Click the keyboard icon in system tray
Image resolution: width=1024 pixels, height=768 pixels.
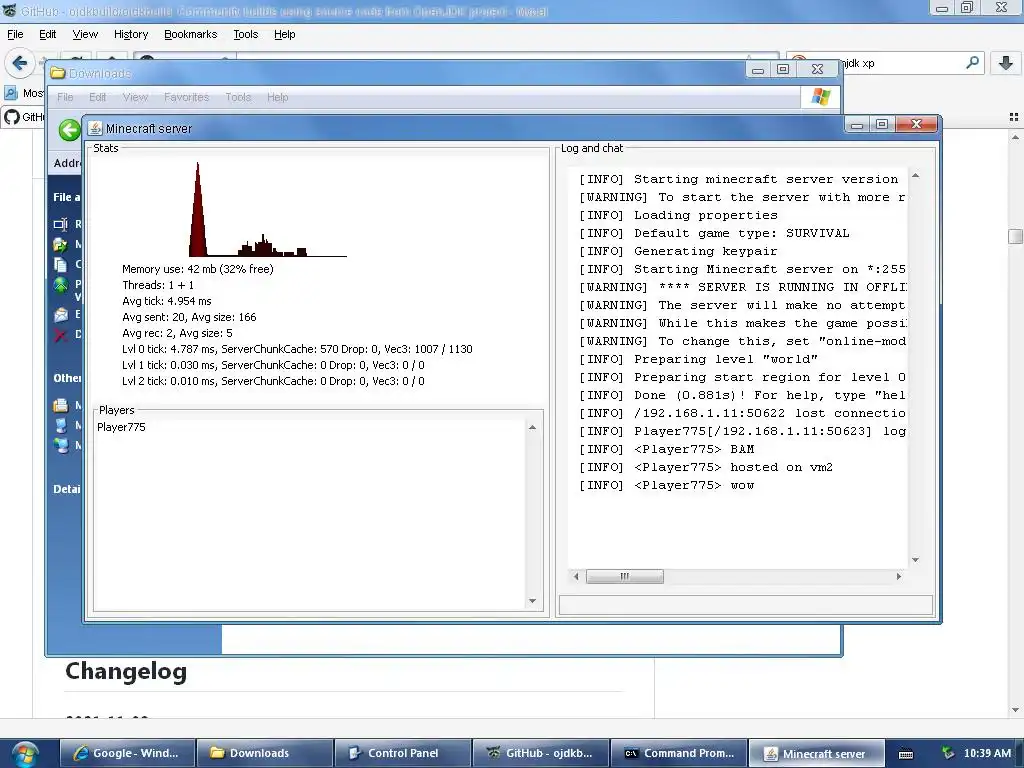(906, 754)
